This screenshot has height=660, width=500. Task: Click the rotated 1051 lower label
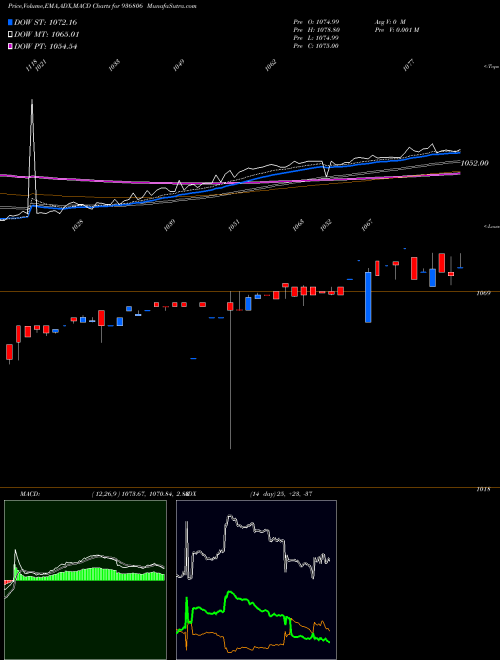pos(234,225)
